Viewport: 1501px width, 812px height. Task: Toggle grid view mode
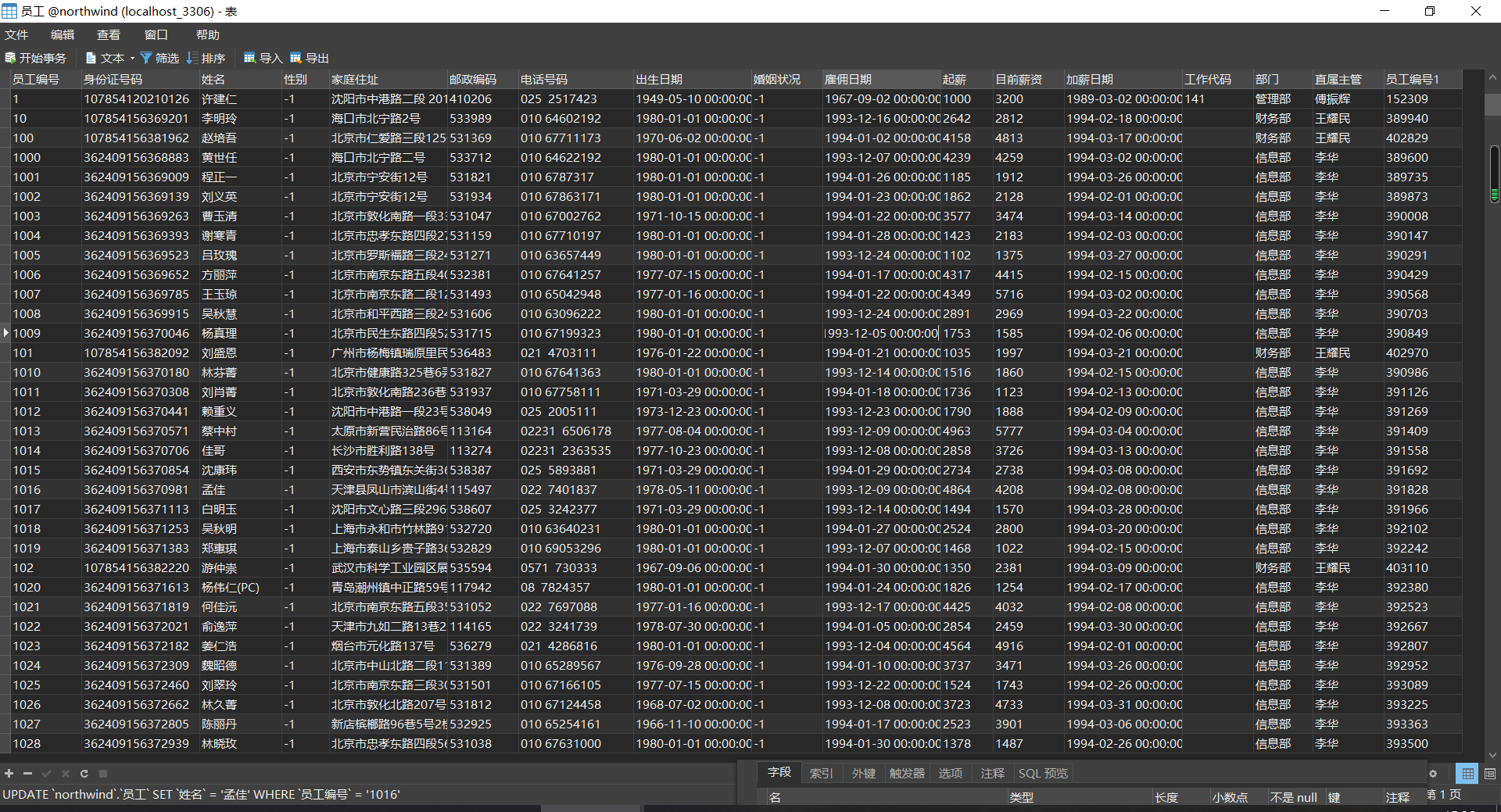tap(1467, 774)
